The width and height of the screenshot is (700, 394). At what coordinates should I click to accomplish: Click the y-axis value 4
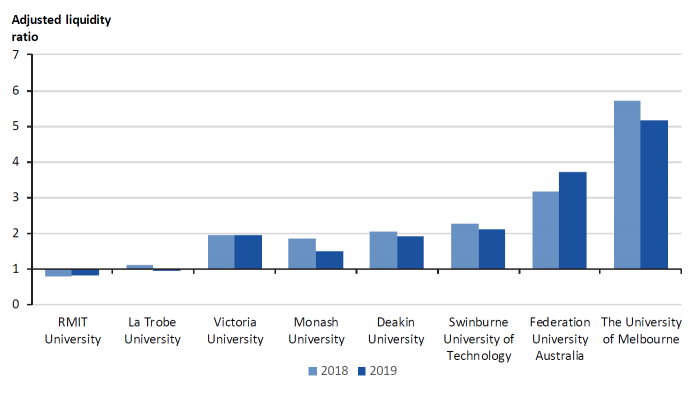pyautogui.click(x=16, y=162)
